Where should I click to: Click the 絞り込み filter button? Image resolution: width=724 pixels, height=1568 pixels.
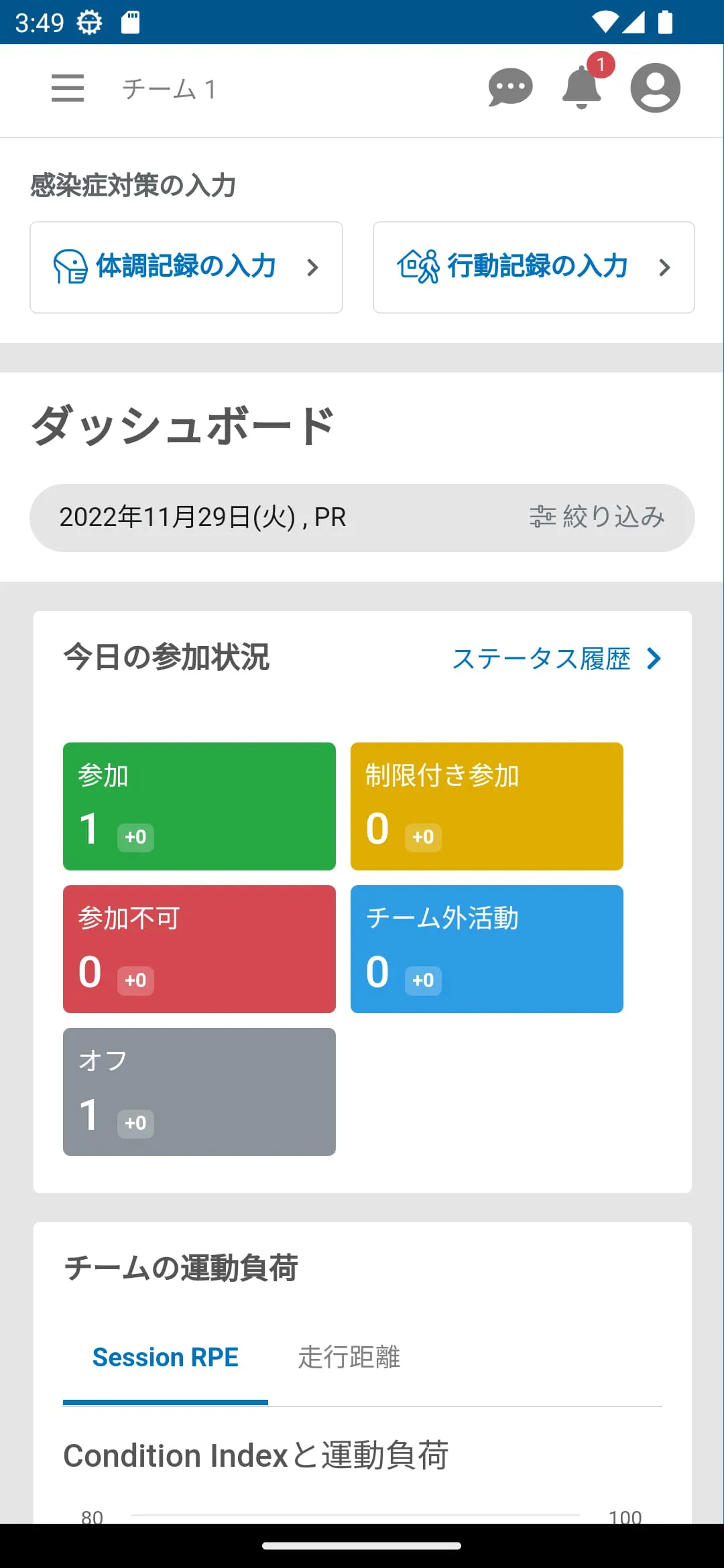[596, 517]
